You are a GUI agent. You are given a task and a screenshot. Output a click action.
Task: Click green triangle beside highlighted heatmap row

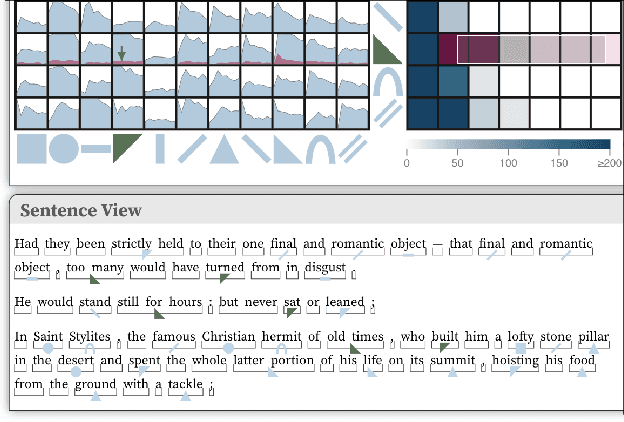[x=385, y=49]
